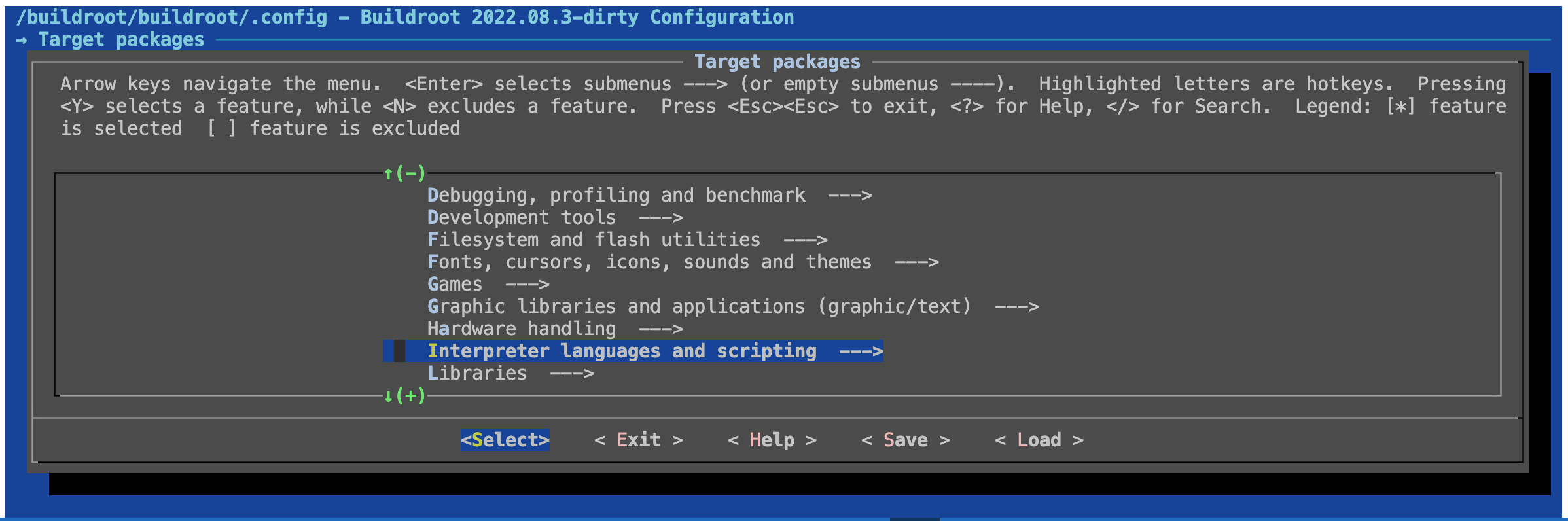Open the Libraries menu entry
The height and width of the screenshot is (521, 1568).
[x=477, y=374]
